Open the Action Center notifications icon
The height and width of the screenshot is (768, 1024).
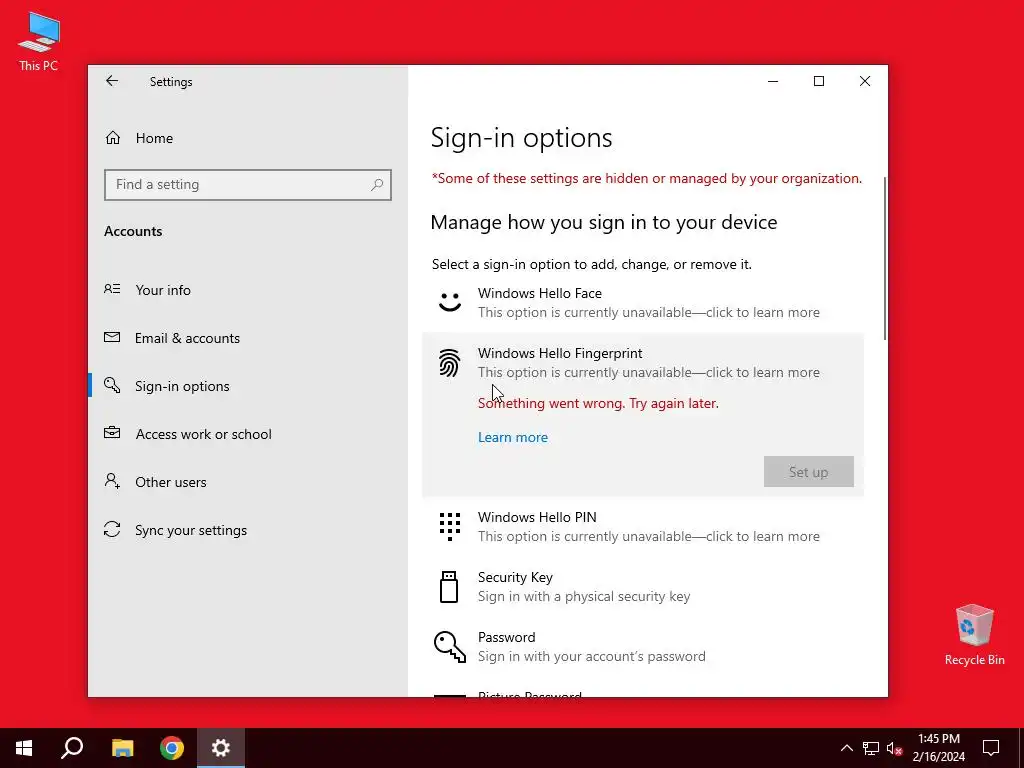pos(991,748)
